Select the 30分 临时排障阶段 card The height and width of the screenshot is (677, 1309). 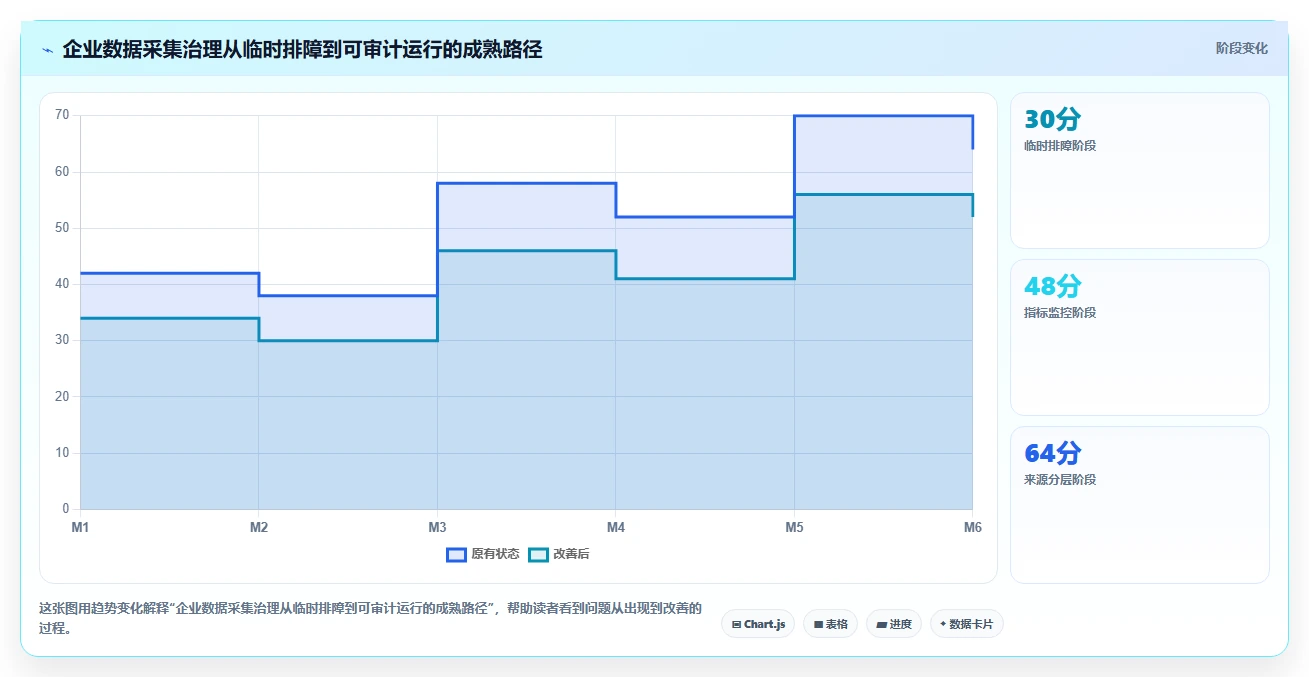tap(1140, 171)
